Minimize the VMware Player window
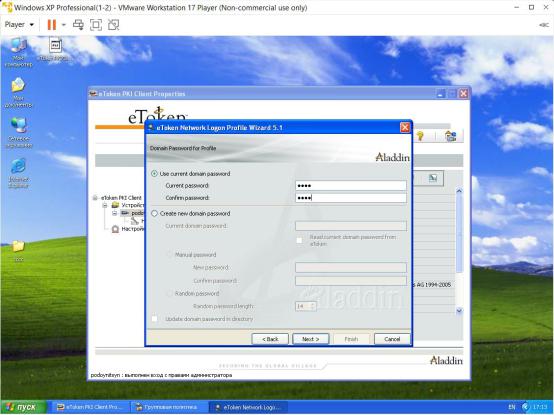The height and width of the screenshot is (415, 554). click(x=516, y=7)
